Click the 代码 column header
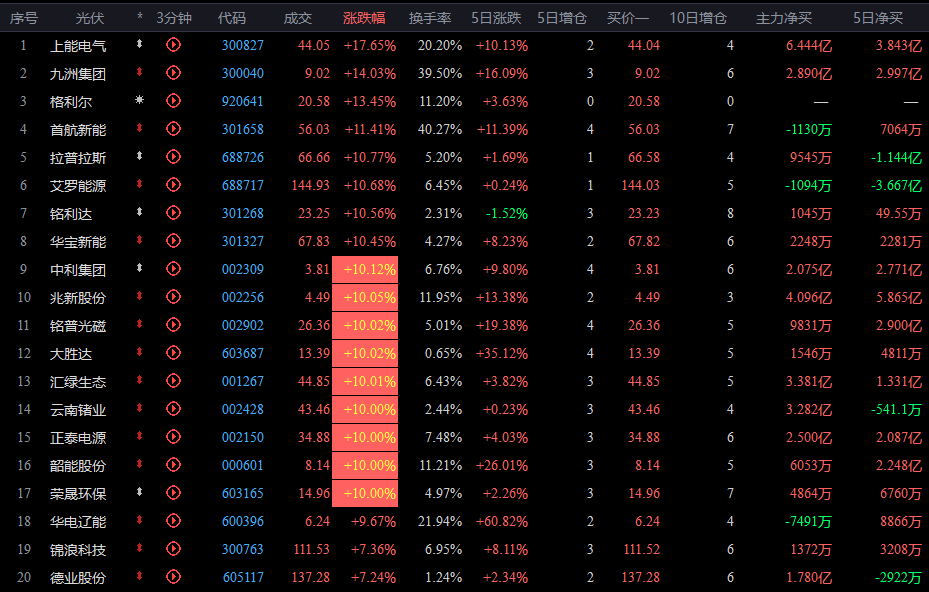Screen dimensions: 929x592 tap(231, 18)
